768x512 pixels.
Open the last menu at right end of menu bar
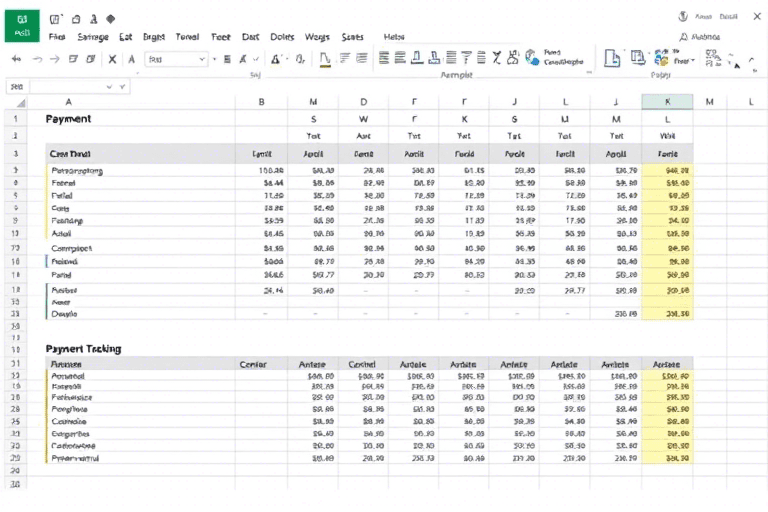(393, 36)
